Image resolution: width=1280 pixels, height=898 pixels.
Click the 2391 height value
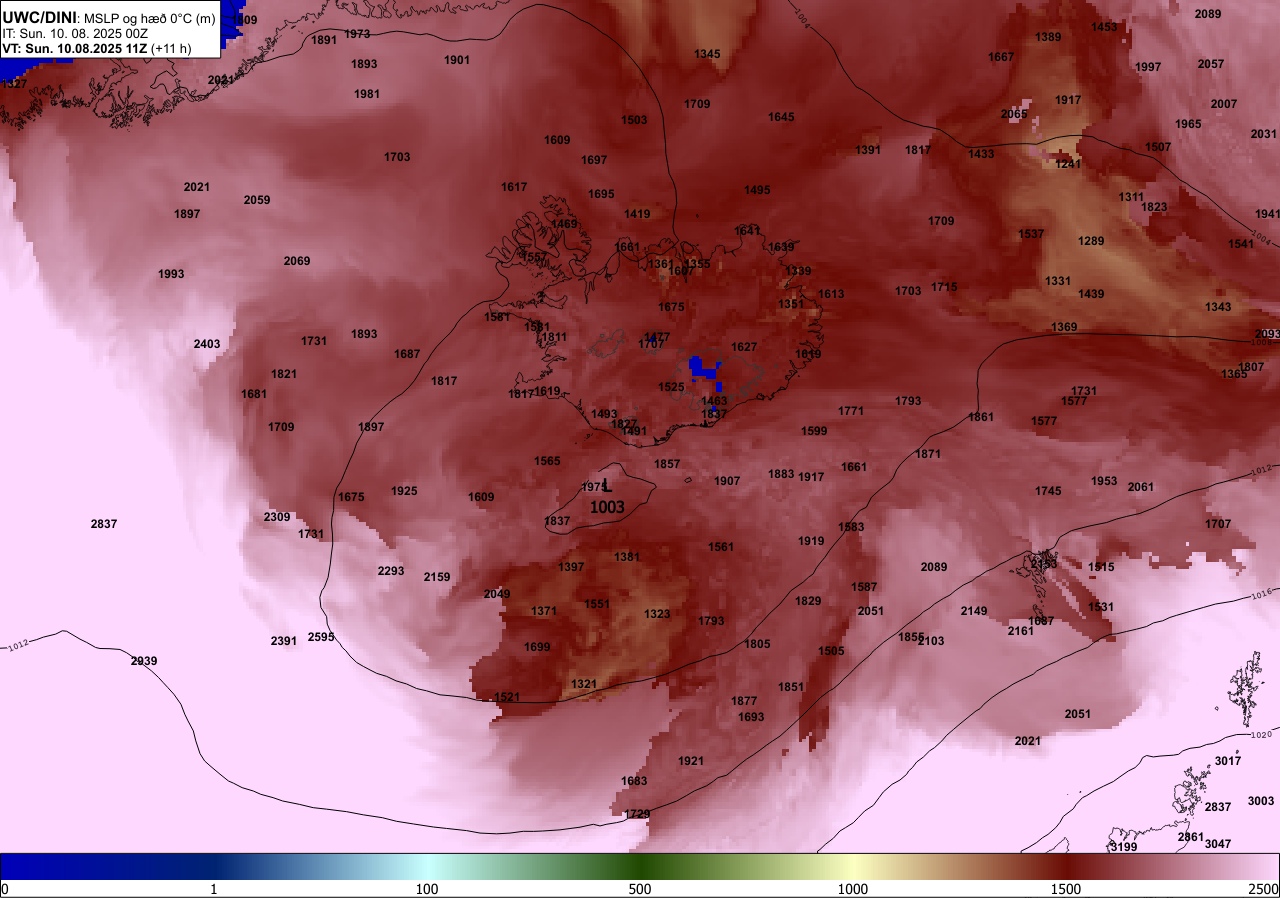pyautogui.click(x=284, y=641)
